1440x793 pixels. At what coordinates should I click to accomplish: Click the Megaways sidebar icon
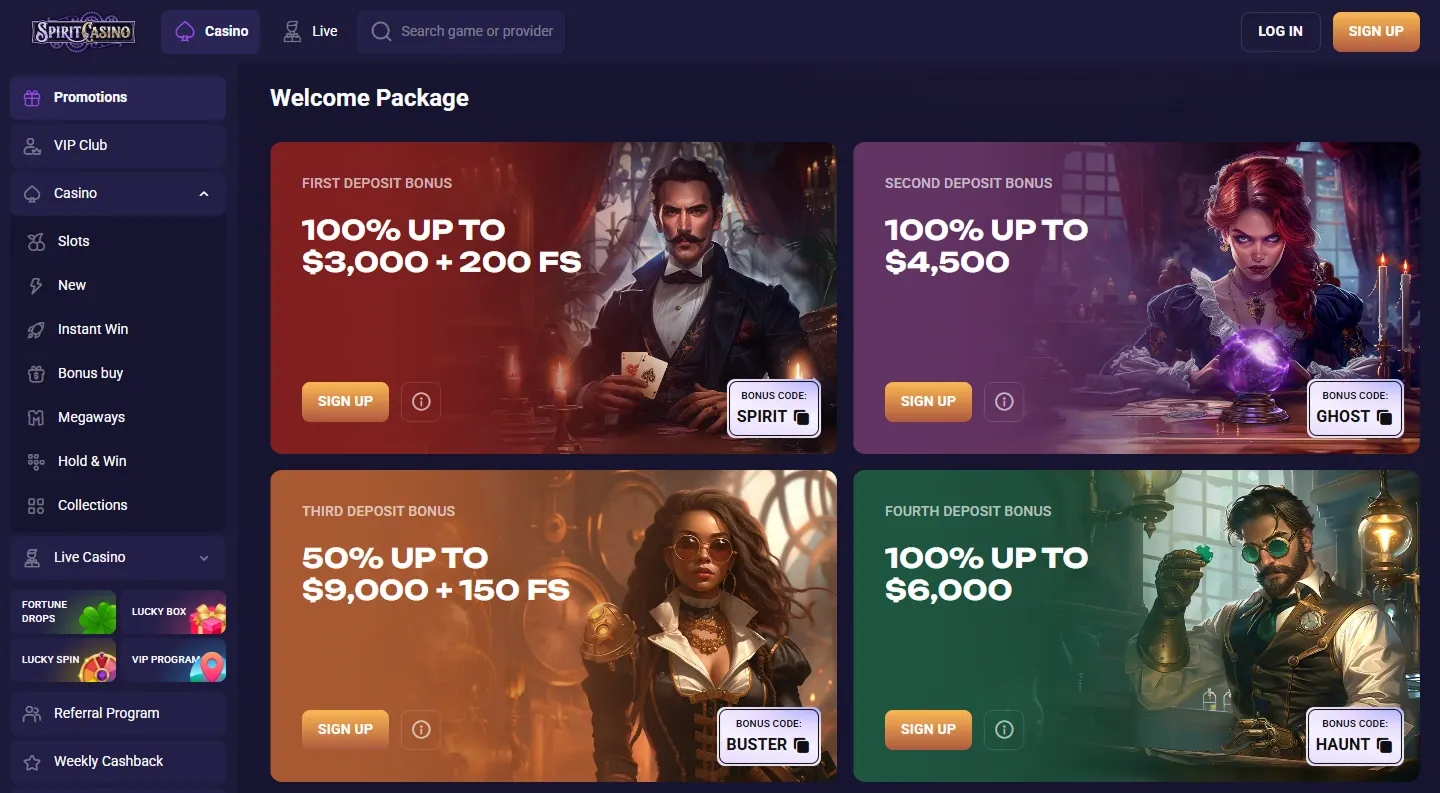coord(36,417)
